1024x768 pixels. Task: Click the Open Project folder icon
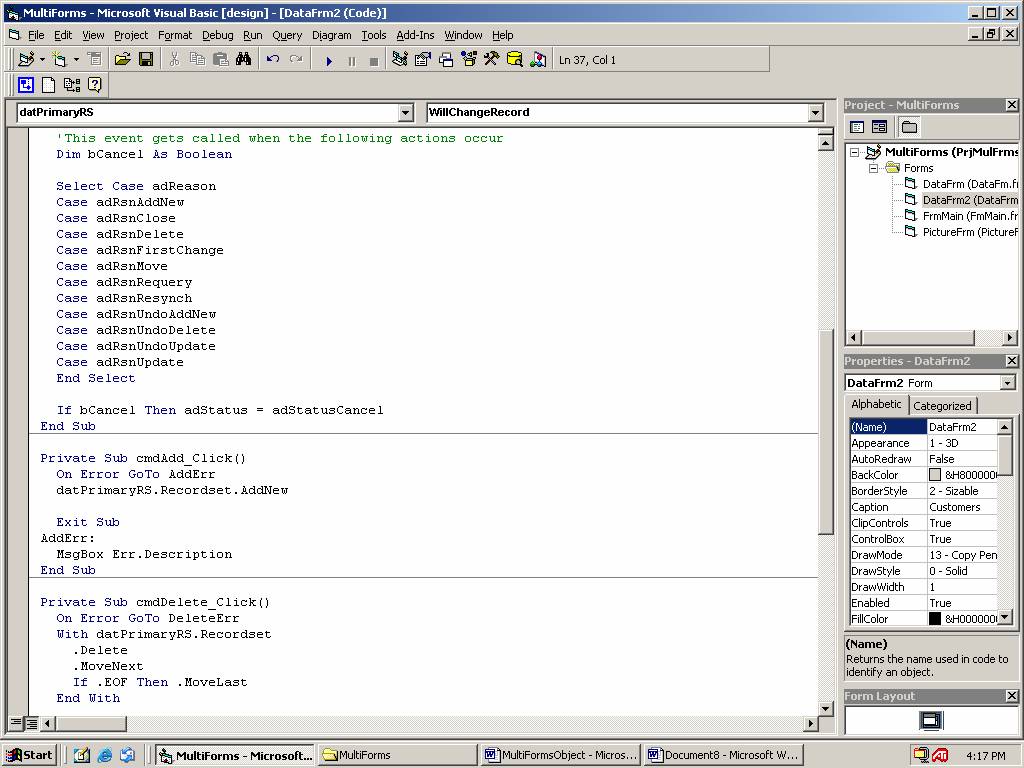[122, 60]
